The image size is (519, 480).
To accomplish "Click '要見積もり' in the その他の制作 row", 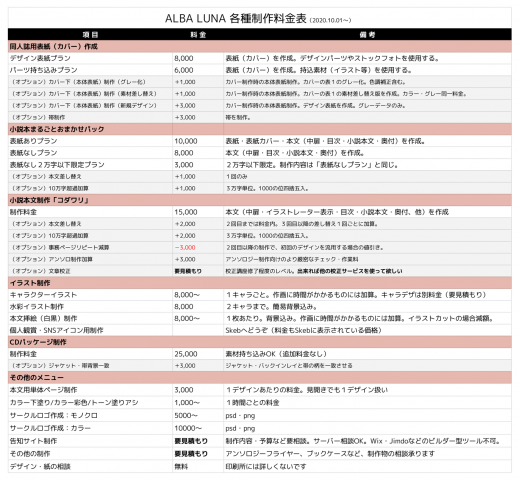I will (x=191, y=454).
